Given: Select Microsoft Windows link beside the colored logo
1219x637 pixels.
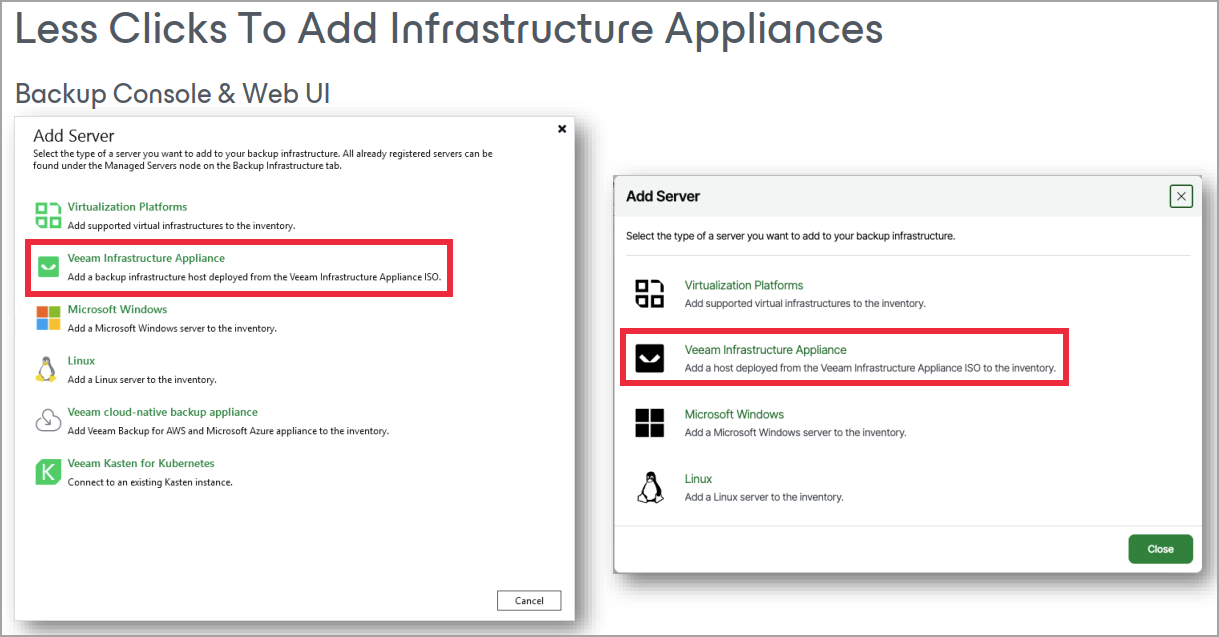Looking at the screenshot, I should tap(117, 309).
